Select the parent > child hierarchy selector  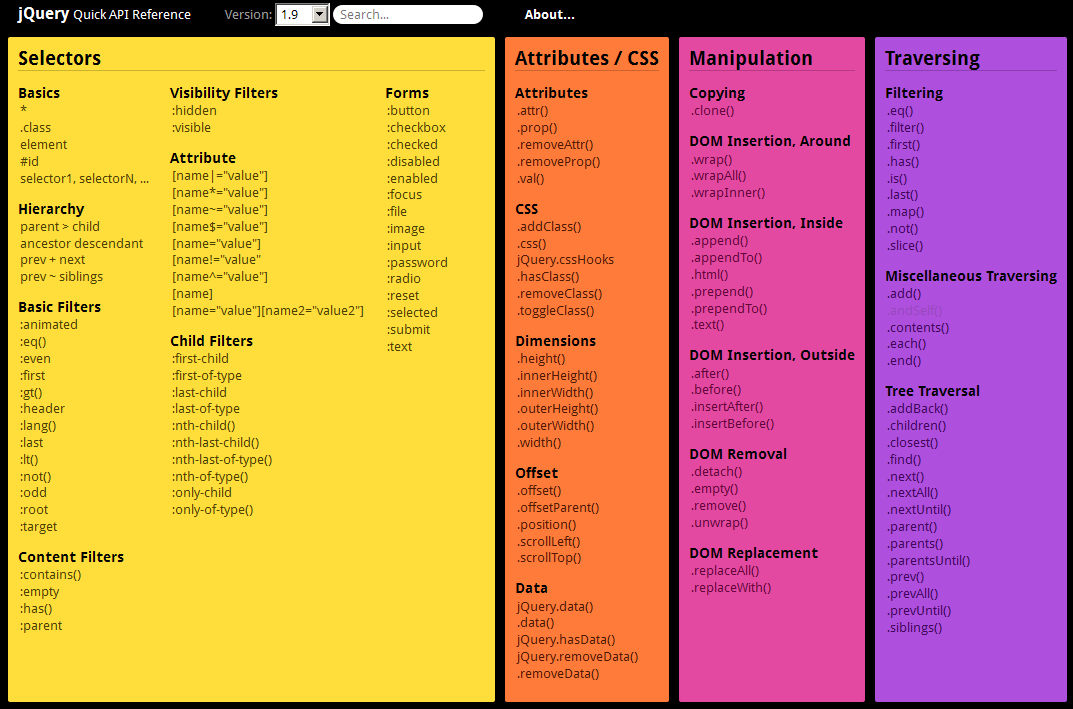coord(60,227)
